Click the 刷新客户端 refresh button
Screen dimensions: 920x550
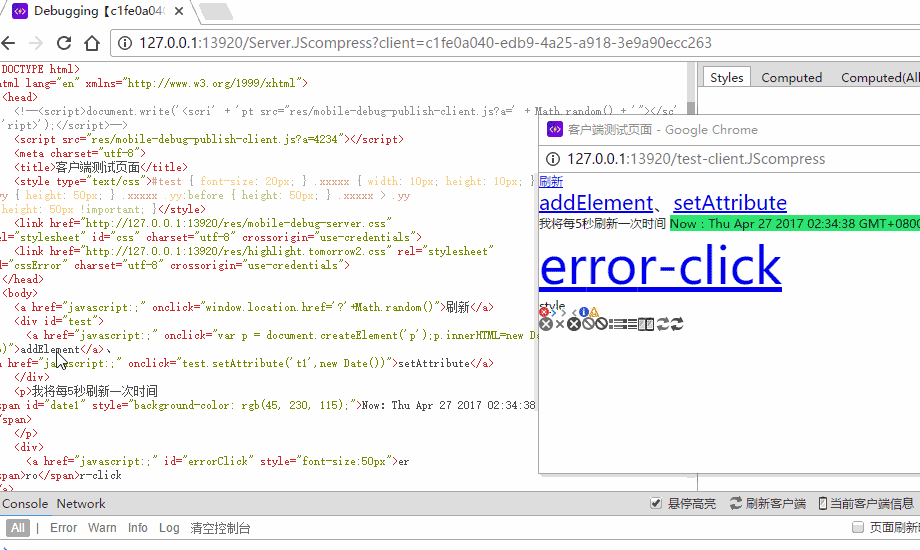(767, 503)
